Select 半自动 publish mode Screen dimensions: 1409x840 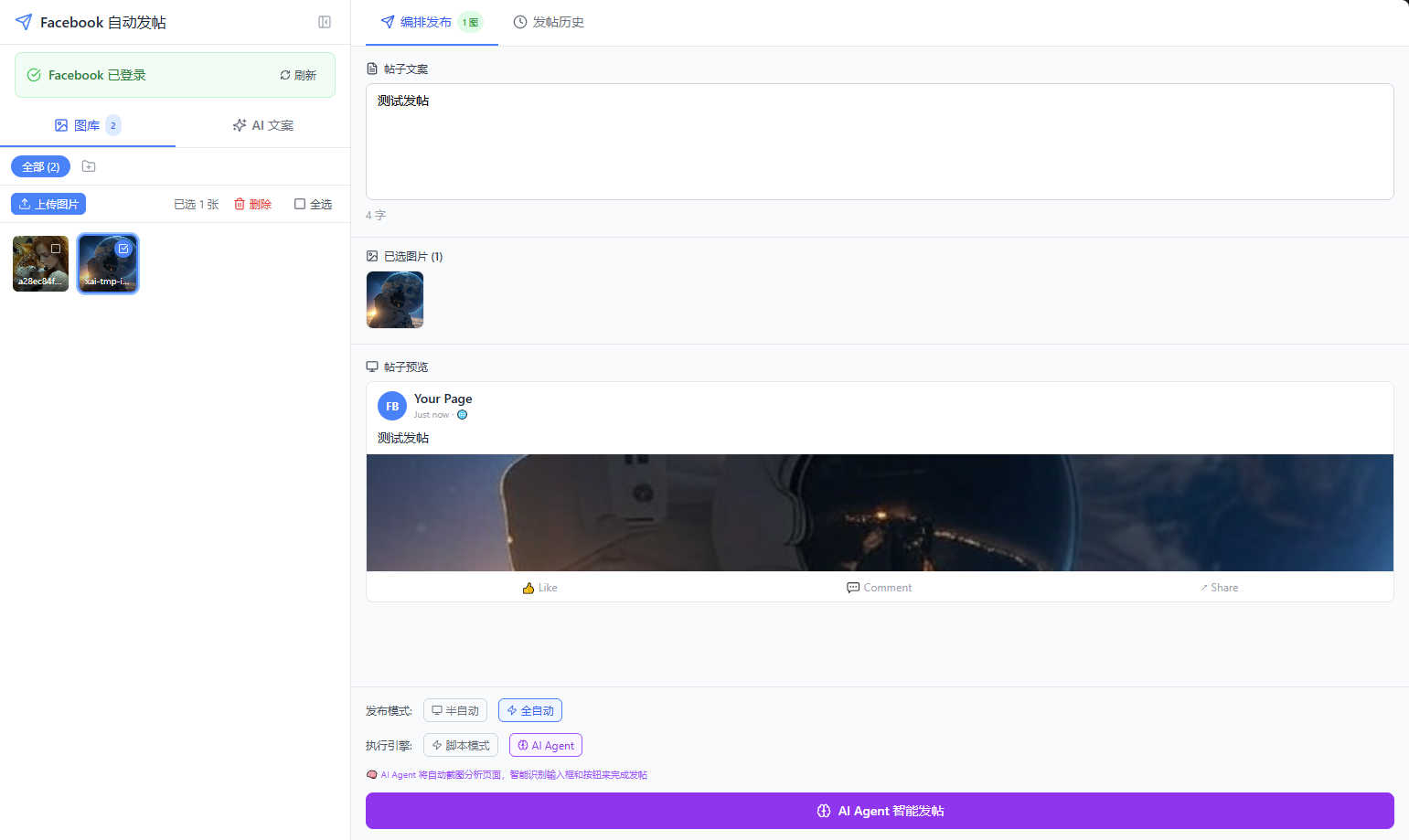pyautogui.click(x=455, y=710)
